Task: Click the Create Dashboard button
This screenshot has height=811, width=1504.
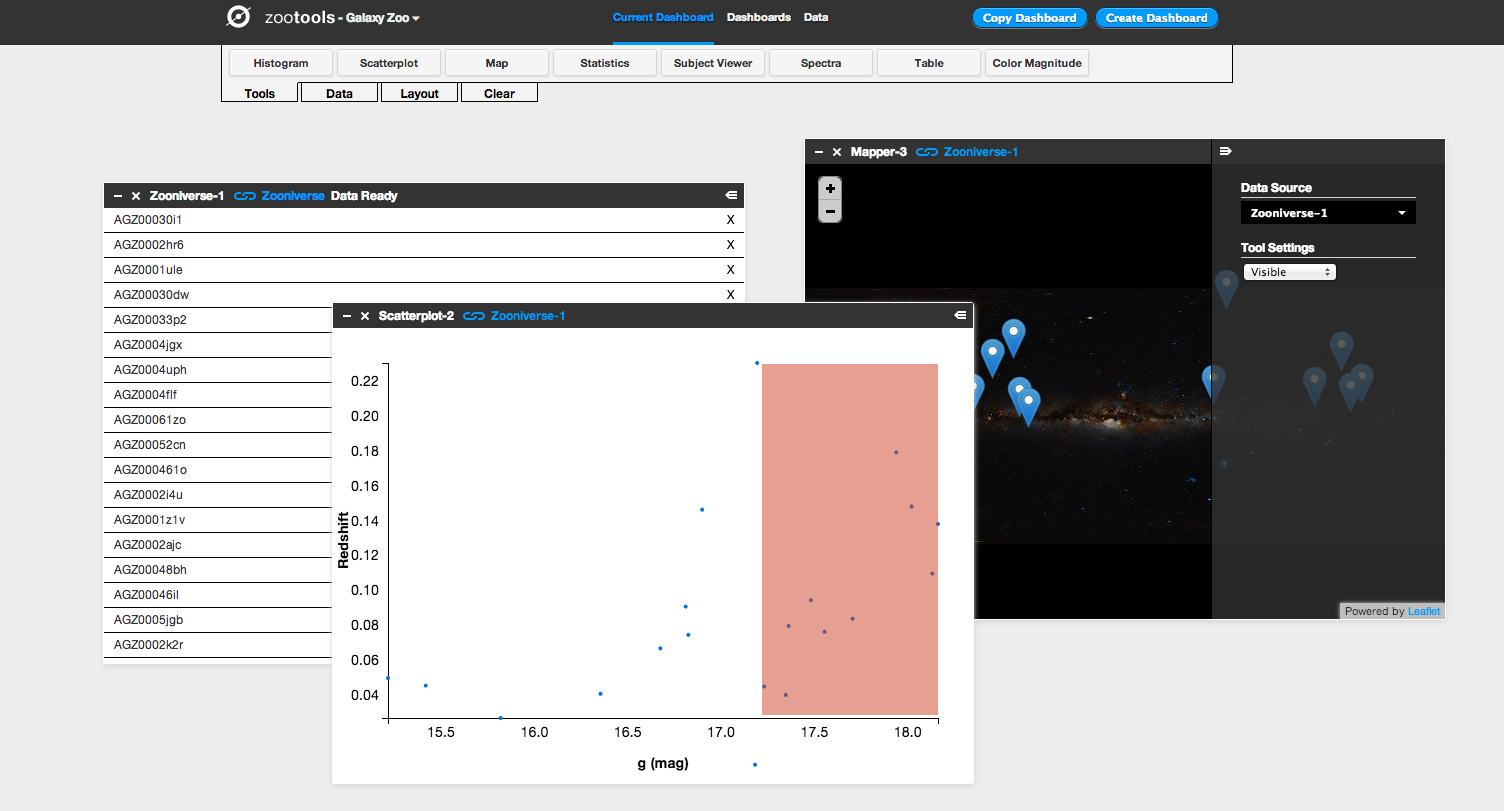Action: click(x=1157, y=18)
